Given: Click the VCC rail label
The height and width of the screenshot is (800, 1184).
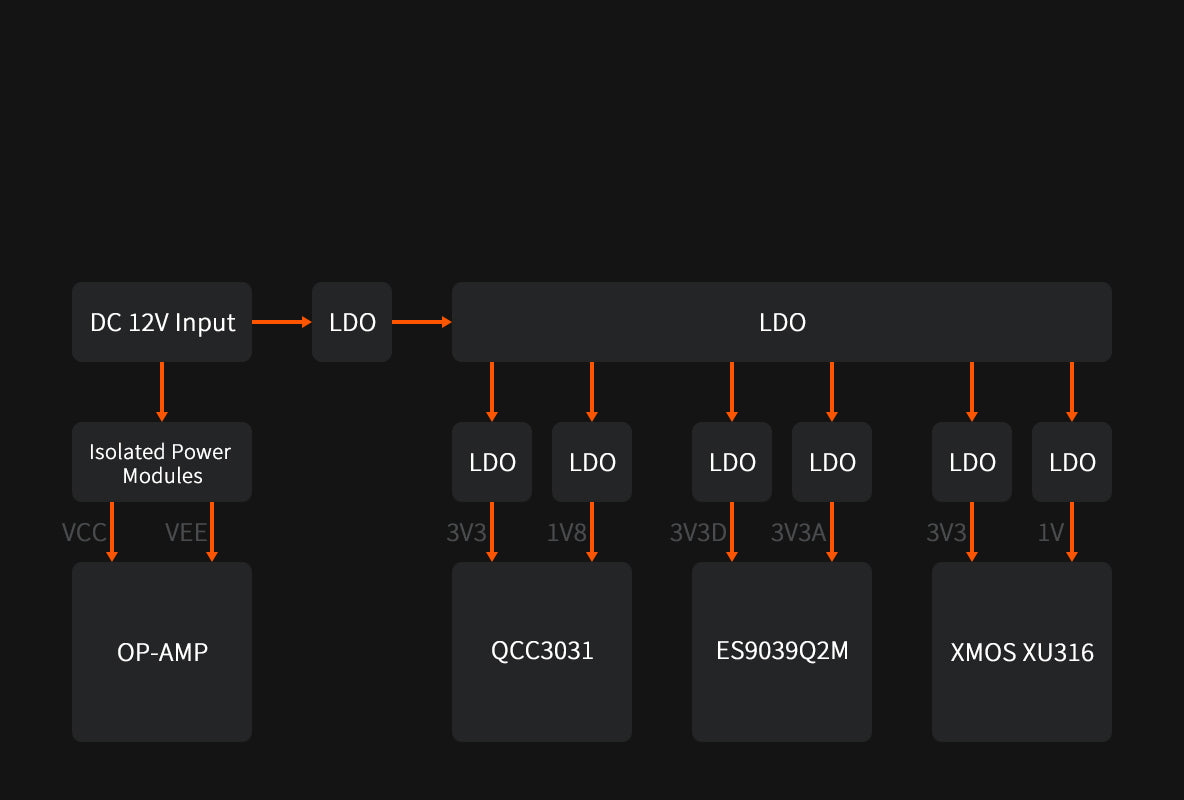Looking at the screenshot, I should (x=84, y=532).
